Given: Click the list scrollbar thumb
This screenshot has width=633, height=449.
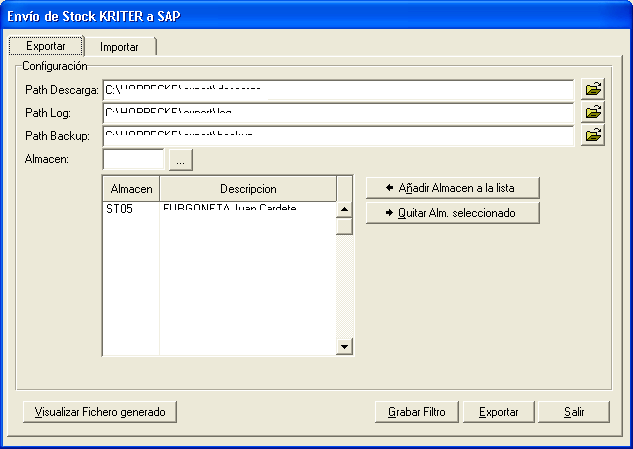Looking at the screenshot, I should (x=344, y=226).
